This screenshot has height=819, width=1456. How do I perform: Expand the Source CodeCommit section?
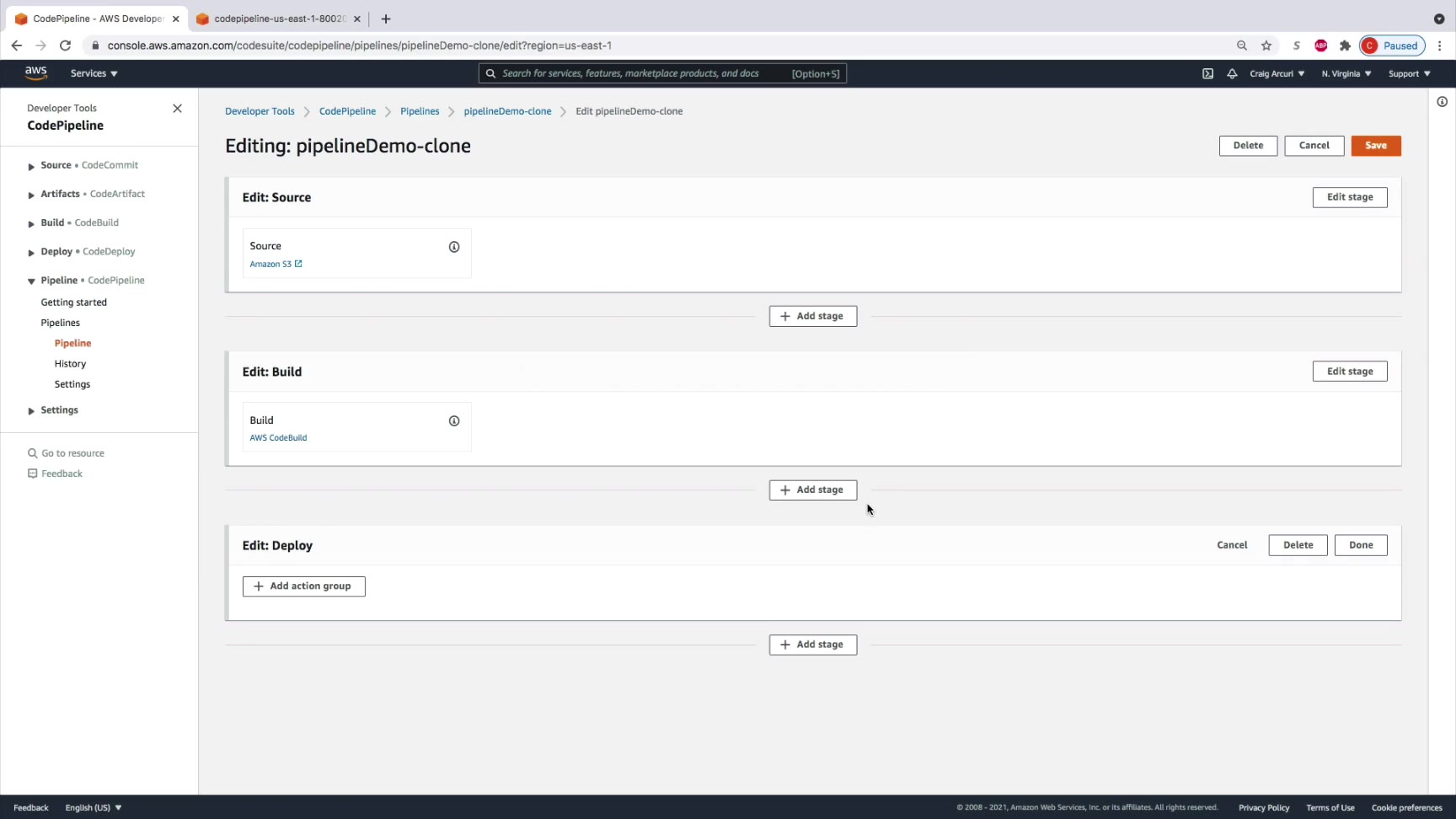tap(31, 166)
